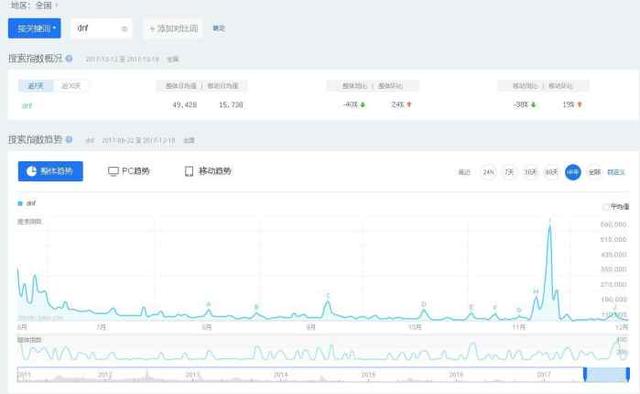This screenshot has height=394, width=640.
Task: Toggle the dnf legend series marker
Action: 20,203
